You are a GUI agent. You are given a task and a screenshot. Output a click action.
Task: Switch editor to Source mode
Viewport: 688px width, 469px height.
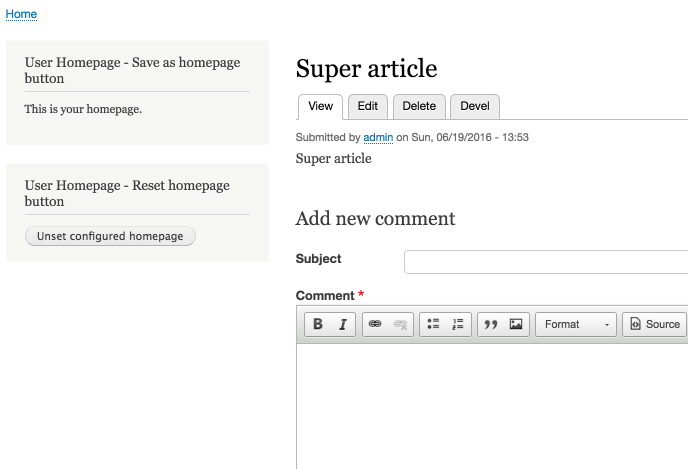(655, 324)
